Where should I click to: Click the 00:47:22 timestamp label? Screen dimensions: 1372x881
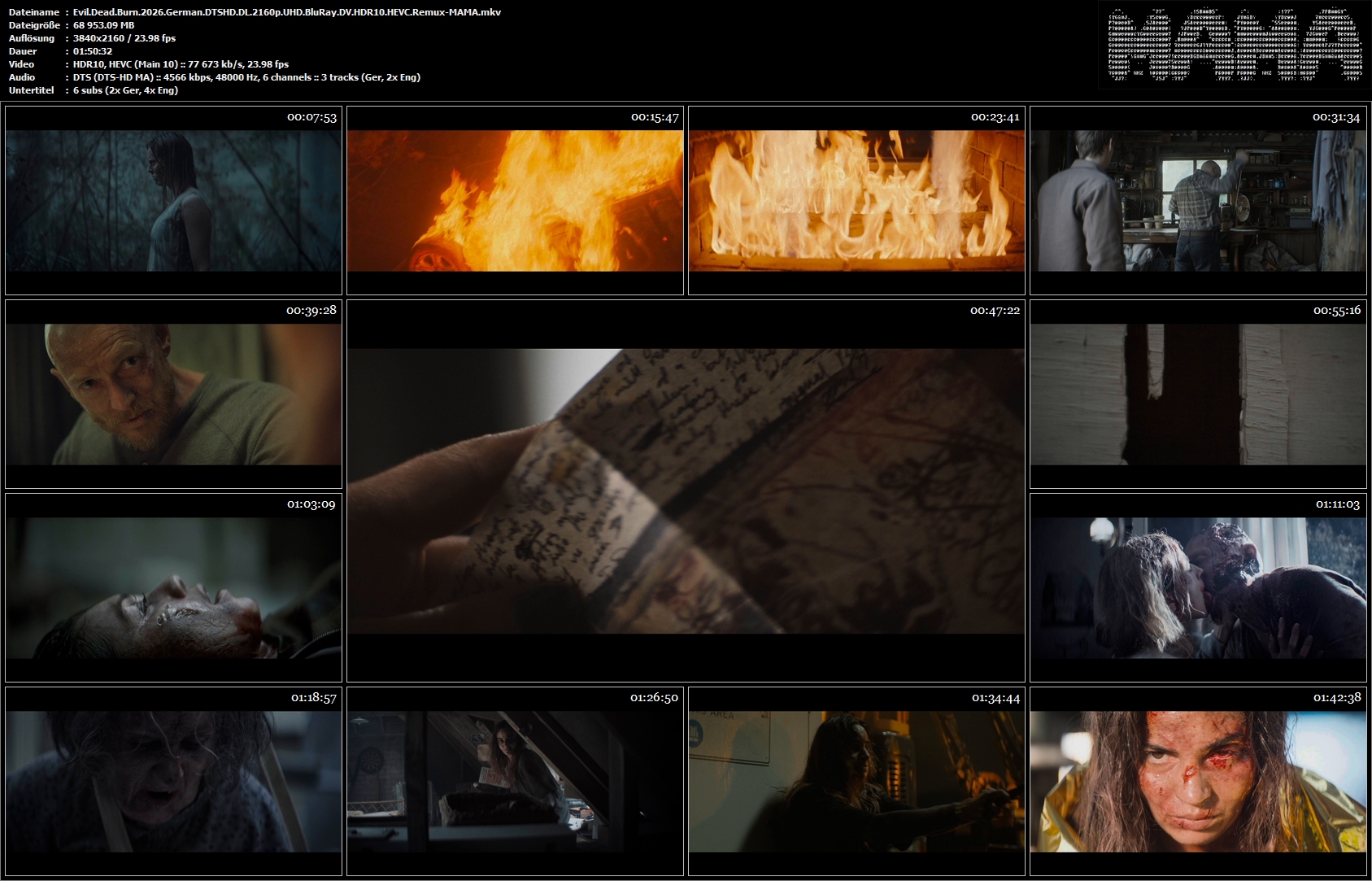click(x=995, y=311)
